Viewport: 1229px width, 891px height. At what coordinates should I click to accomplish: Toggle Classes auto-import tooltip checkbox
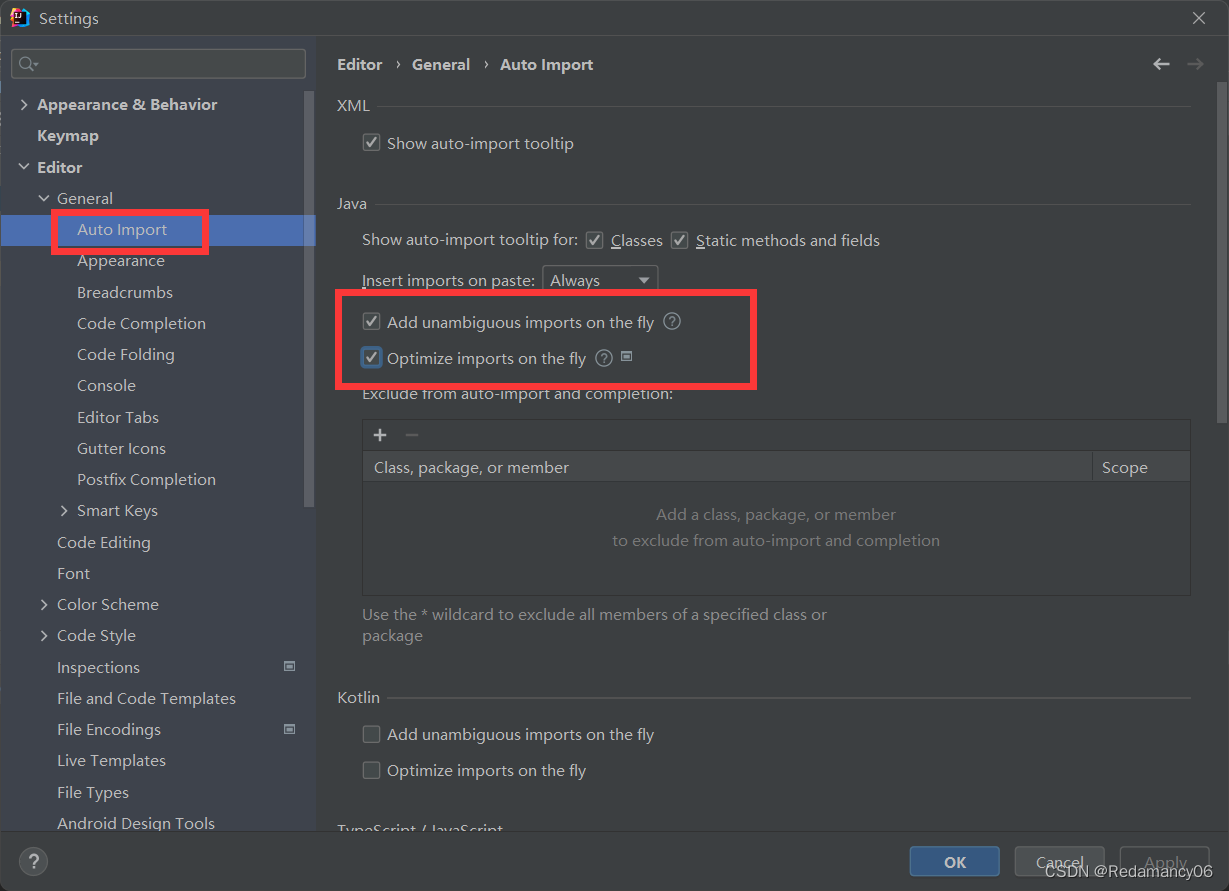click(x=594, y=240)
